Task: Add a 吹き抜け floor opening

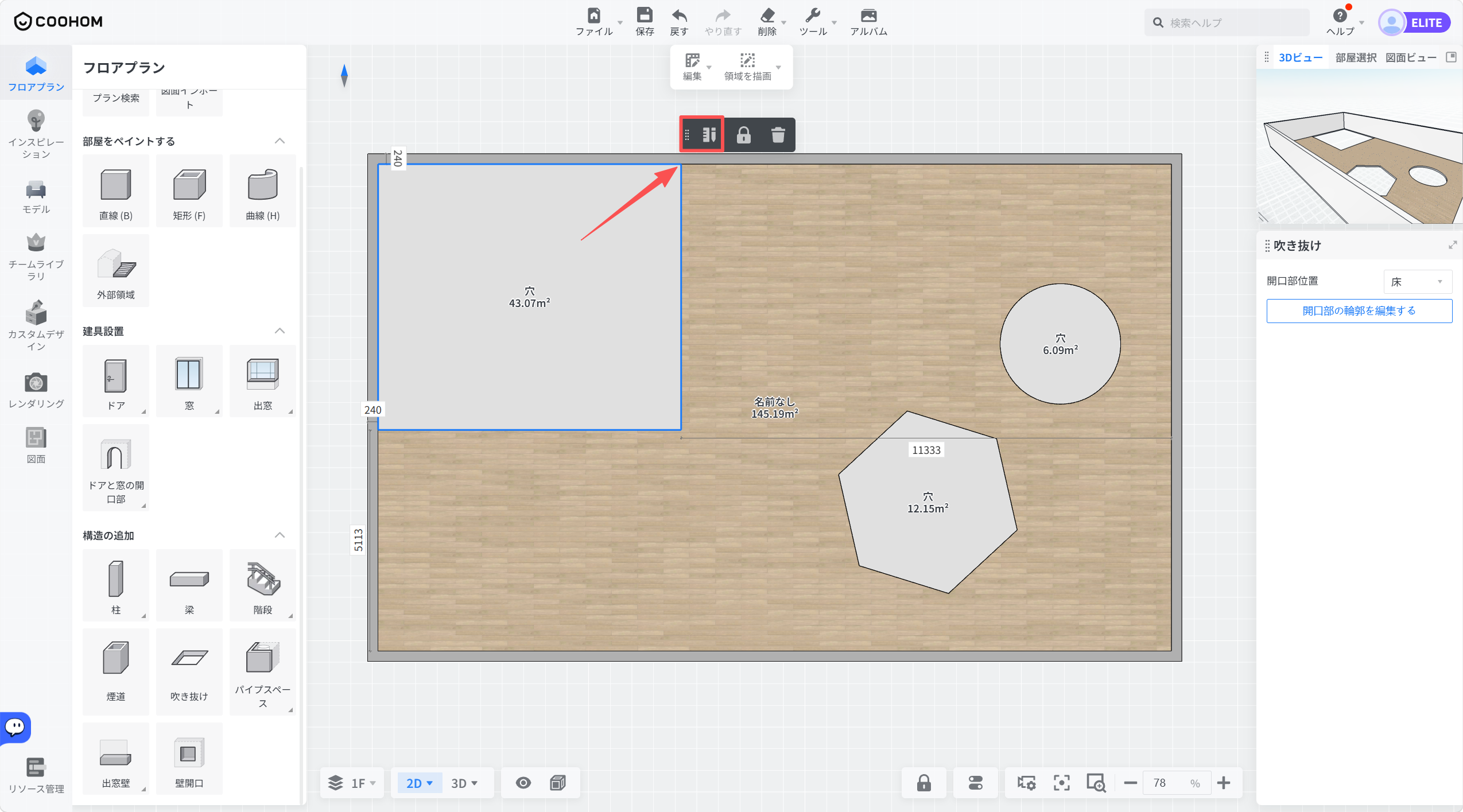Action: [189, 672]
